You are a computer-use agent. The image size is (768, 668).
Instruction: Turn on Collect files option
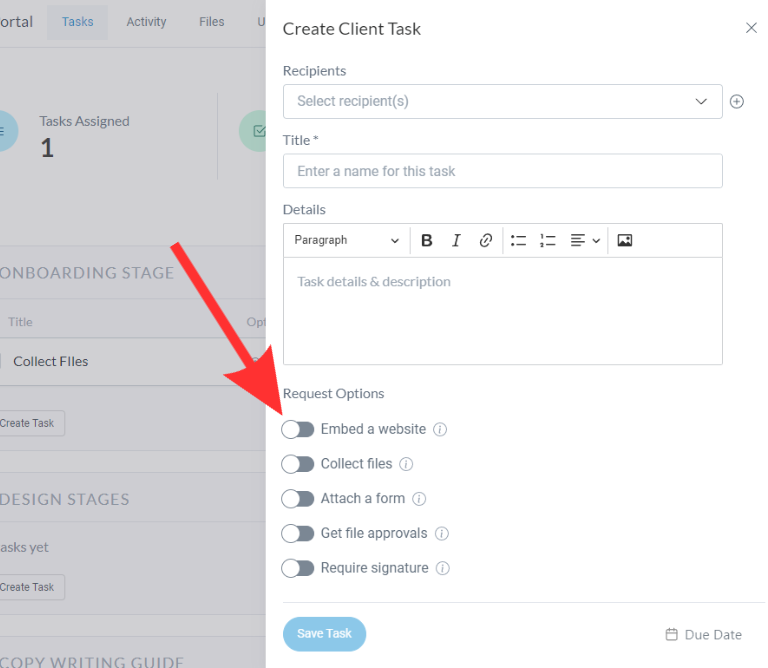coord(298,464)
